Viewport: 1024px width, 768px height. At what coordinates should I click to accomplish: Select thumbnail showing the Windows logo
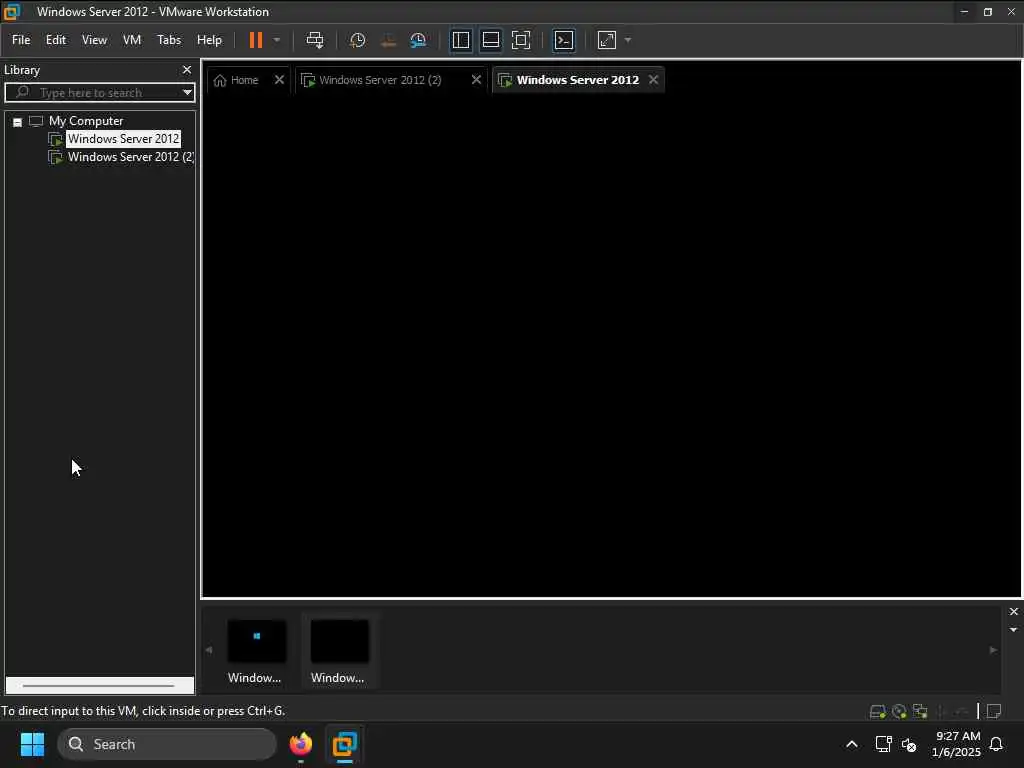pos(256,641)
